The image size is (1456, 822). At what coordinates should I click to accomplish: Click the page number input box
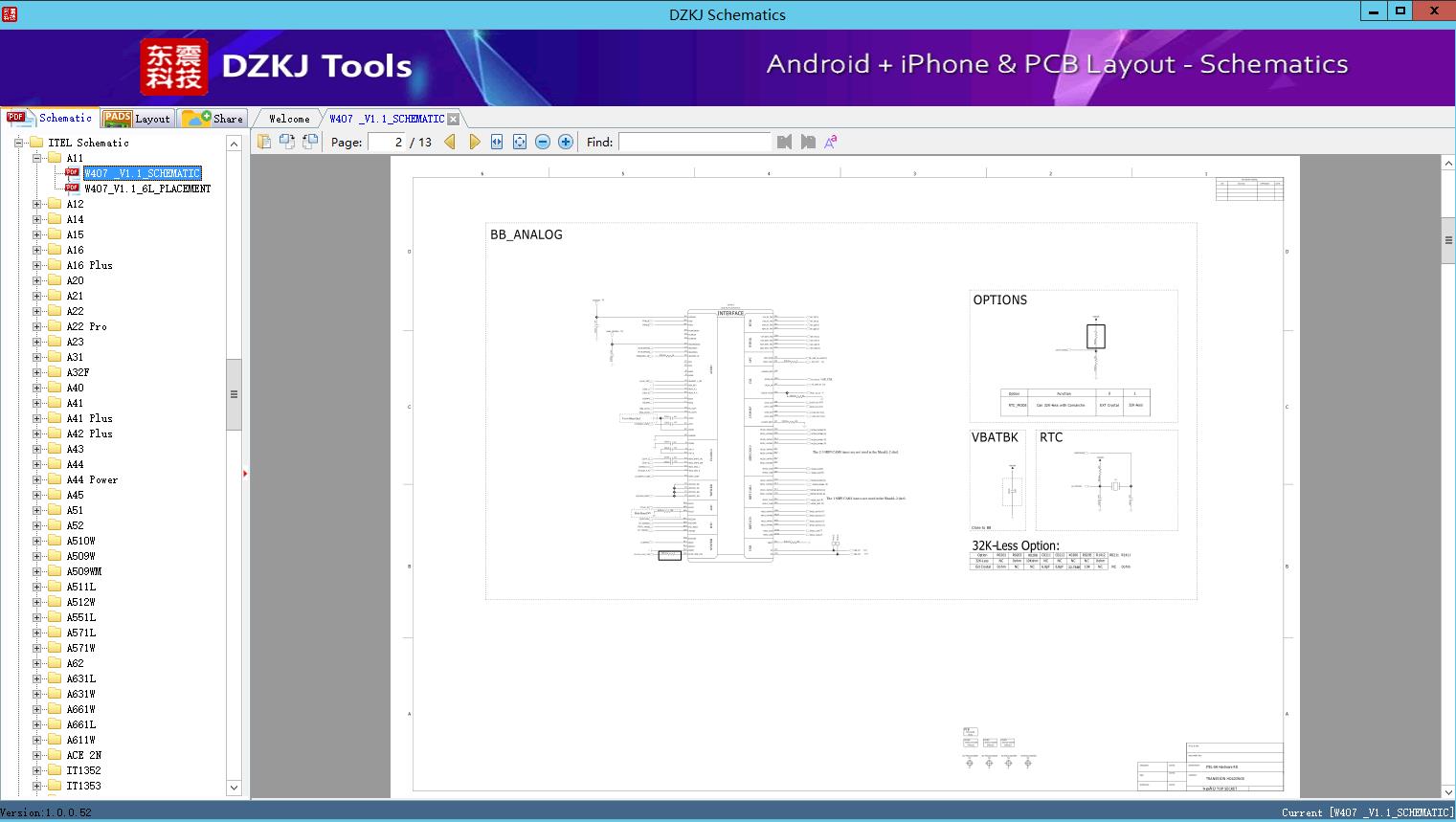(x=389, y=142)
